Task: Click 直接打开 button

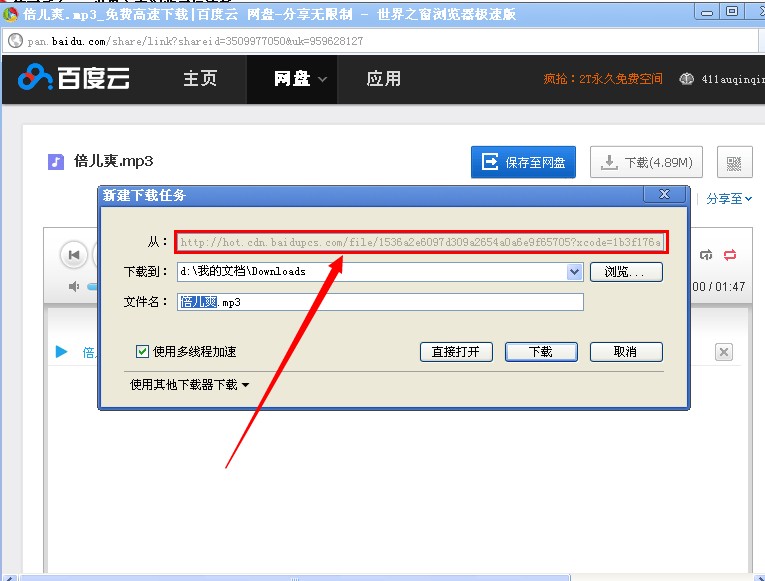Action: click(x=456, y=352)
